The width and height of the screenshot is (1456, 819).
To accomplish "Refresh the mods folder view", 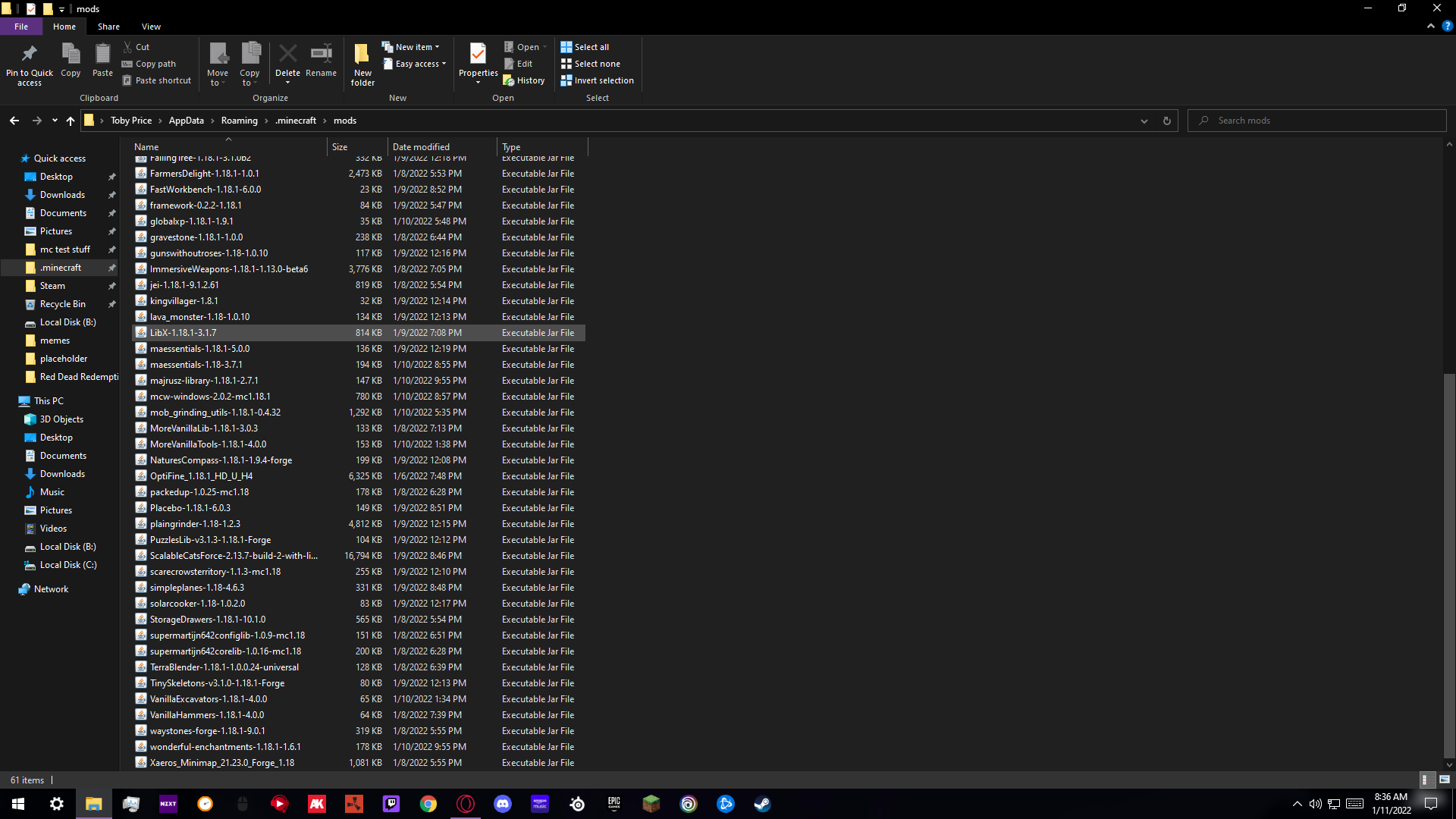I will click(1166, 121).
